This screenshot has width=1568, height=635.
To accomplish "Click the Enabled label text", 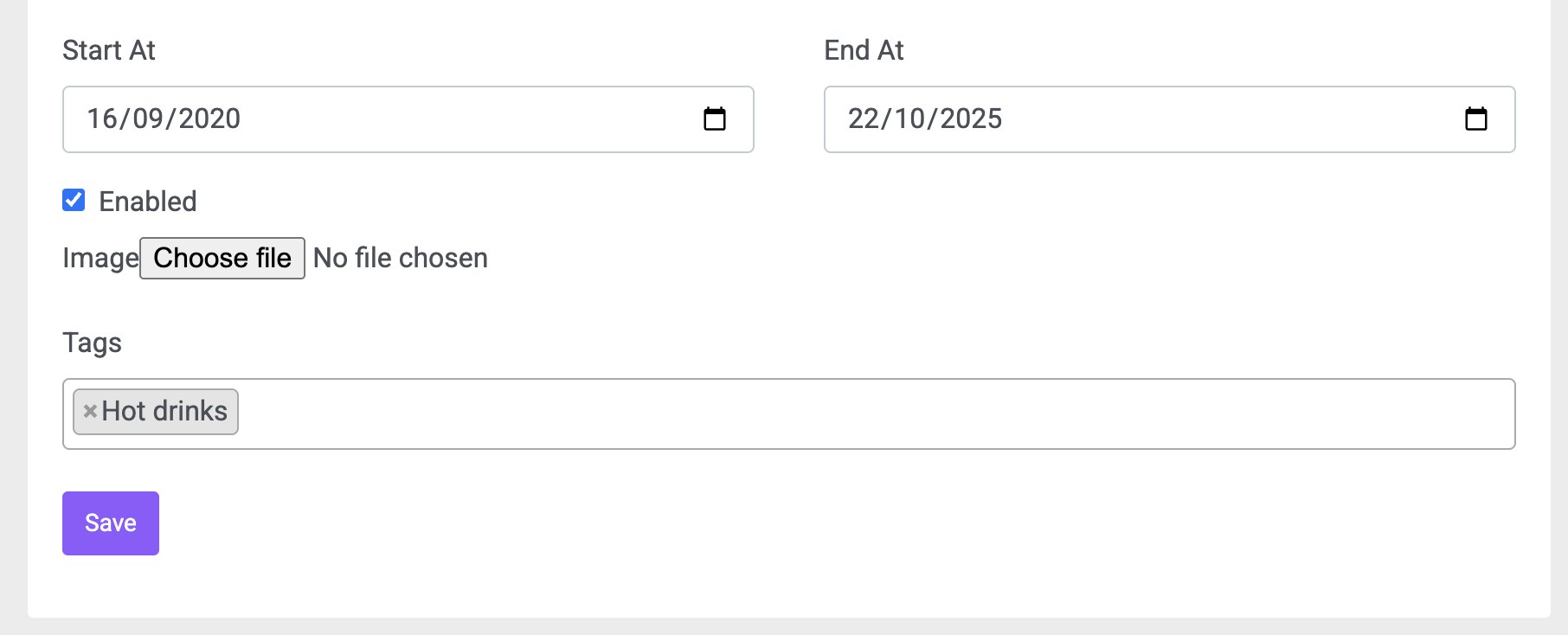I will [x=148, y=202].
